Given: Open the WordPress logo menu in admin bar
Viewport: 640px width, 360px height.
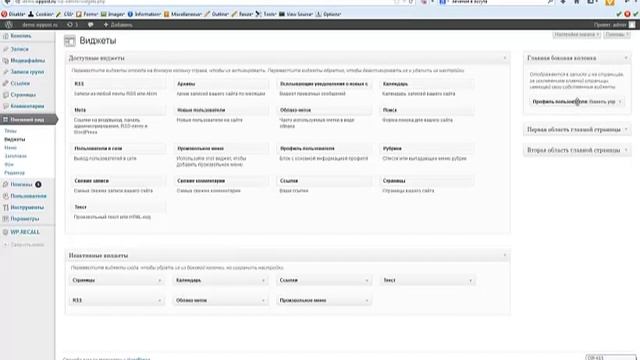Looking at the screenshot, I should click(9, 24).
